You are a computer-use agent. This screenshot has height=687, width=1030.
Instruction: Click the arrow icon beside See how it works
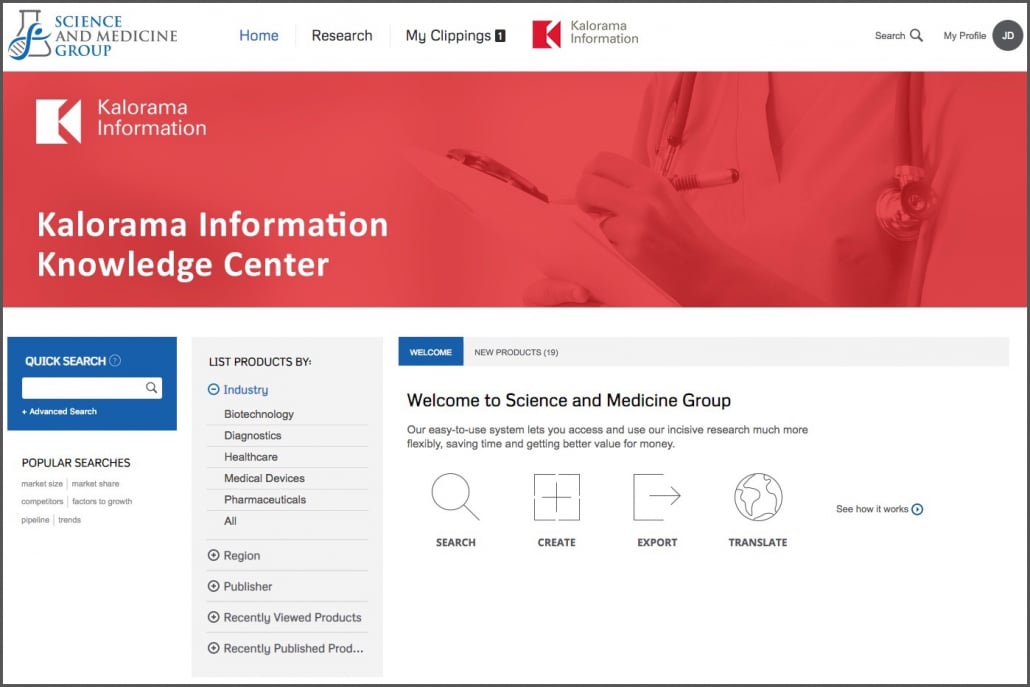pos(918,509)
